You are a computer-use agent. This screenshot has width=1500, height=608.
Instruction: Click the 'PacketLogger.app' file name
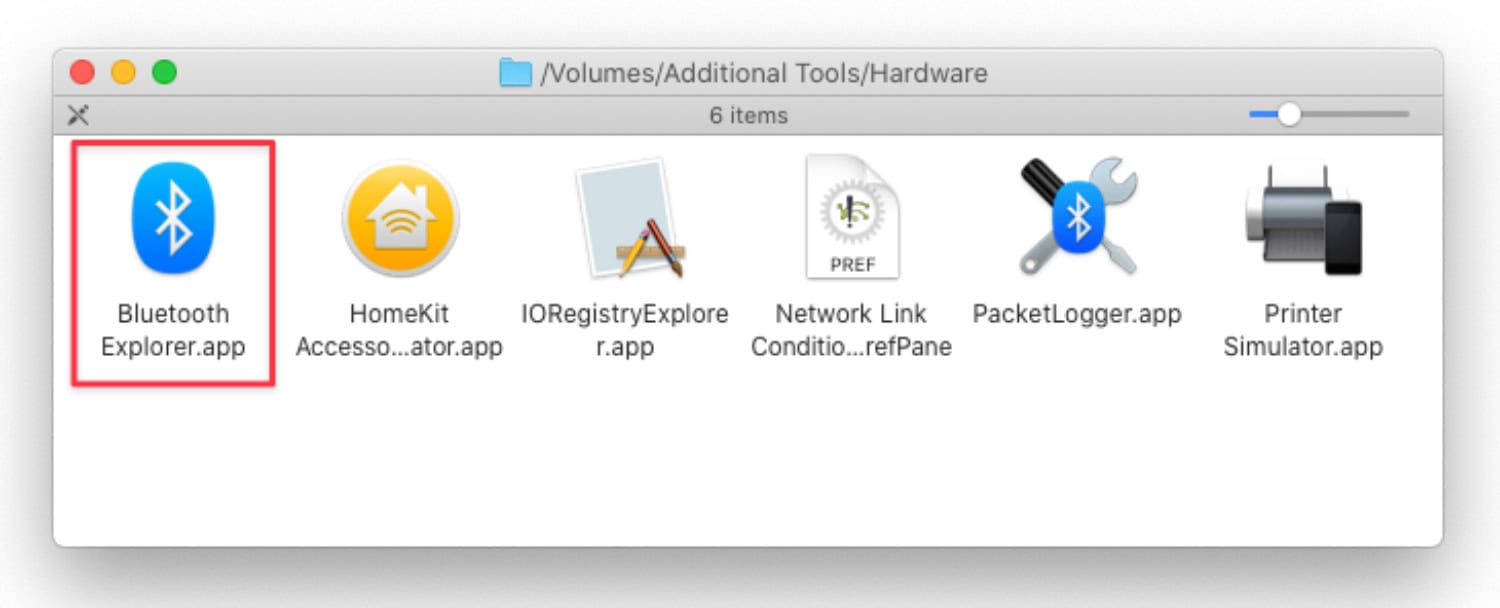[1077, 314]
